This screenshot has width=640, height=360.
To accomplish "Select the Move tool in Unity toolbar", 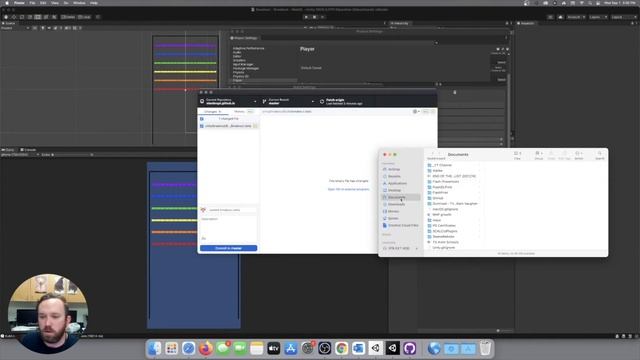I will pyautogui.click(x=14, y=17).
